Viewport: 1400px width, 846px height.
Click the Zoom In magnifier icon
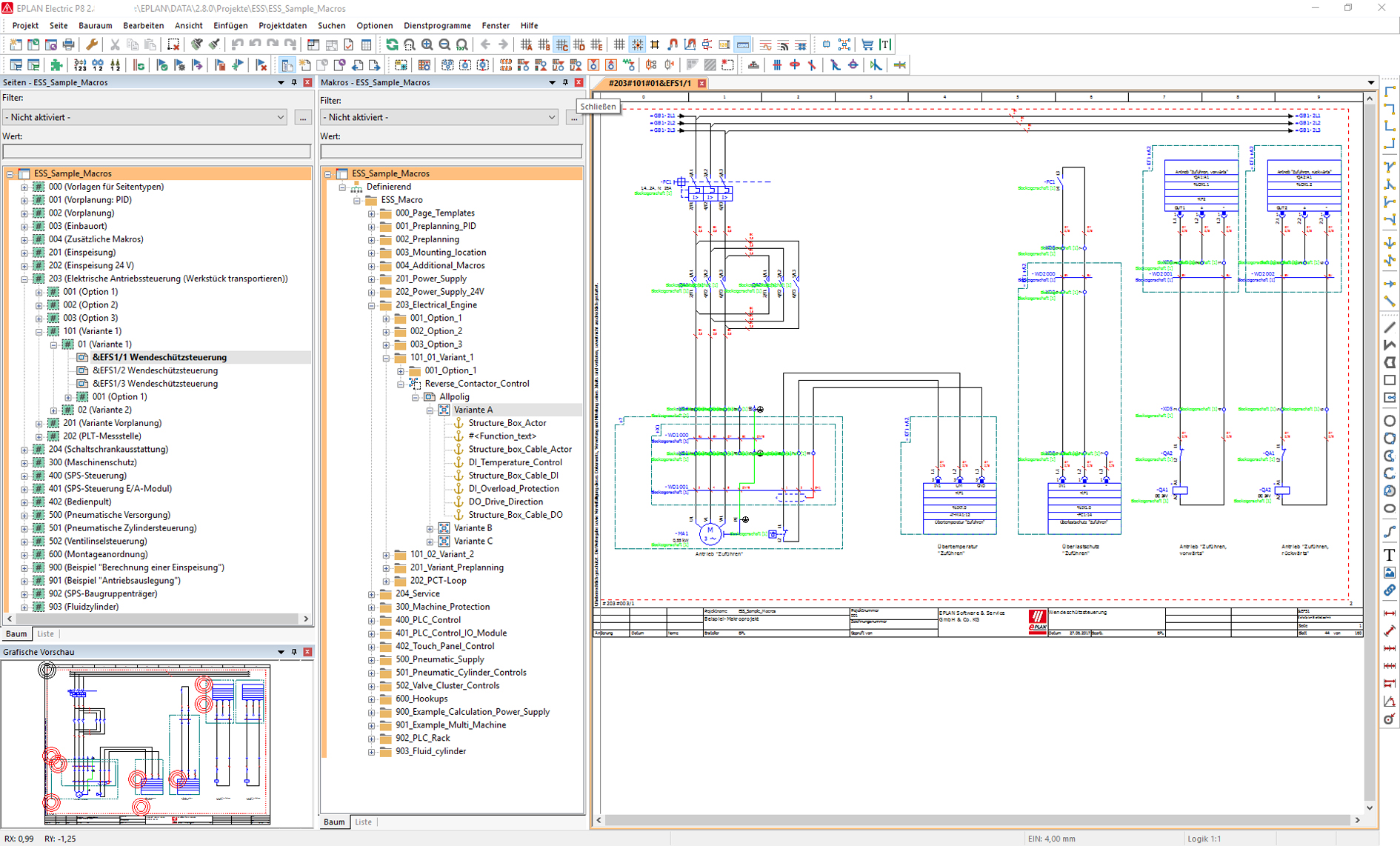(x=427, y=45)
